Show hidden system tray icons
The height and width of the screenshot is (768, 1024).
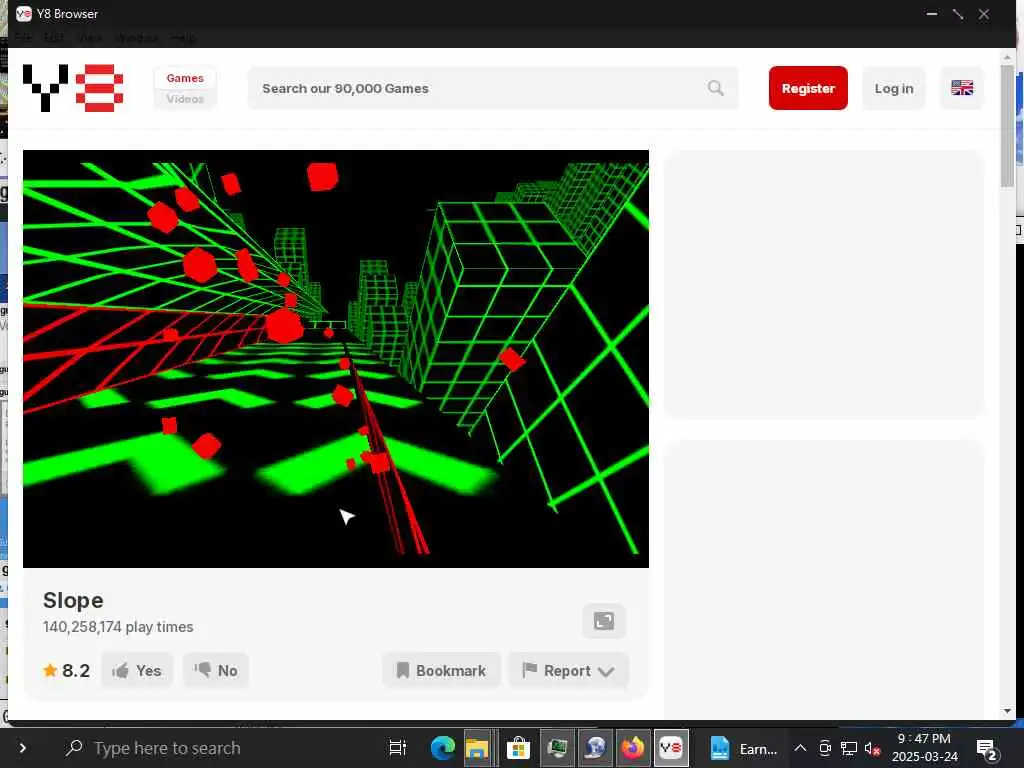pyautogui.click(x=800, y=748)
